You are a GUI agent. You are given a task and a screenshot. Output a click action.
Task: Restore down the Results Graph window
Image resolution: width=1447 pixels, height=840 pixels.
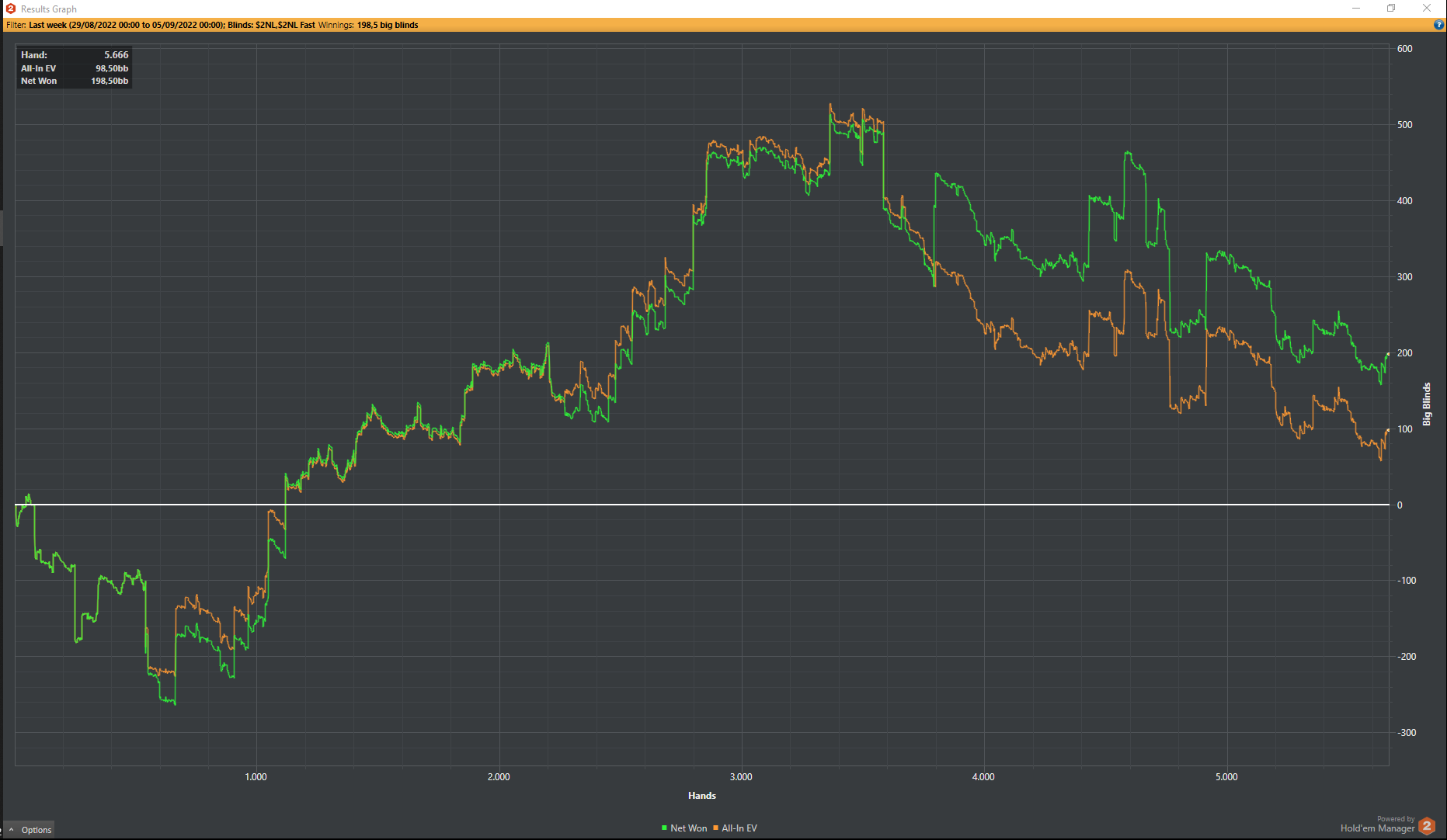pyautogui.click(x=1391, y=9)
